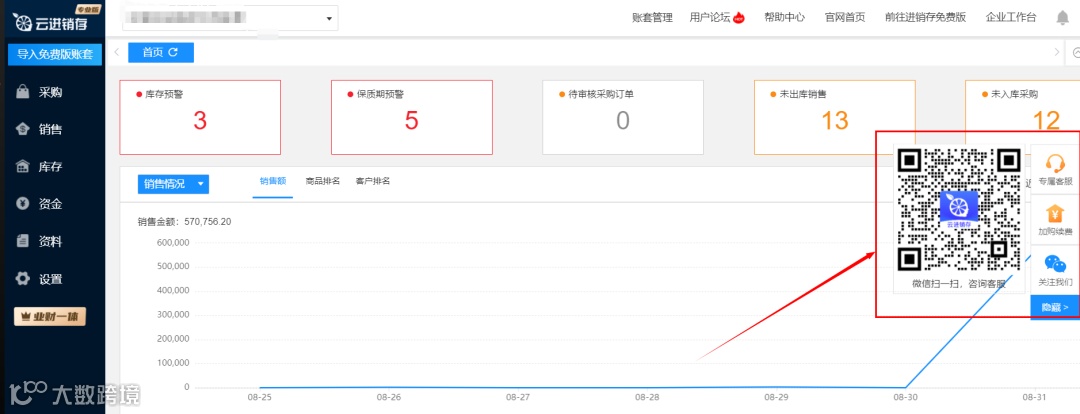Switch to 商品排名 tab
This screenshot has height=414, width=1080.
click(322, 181)
